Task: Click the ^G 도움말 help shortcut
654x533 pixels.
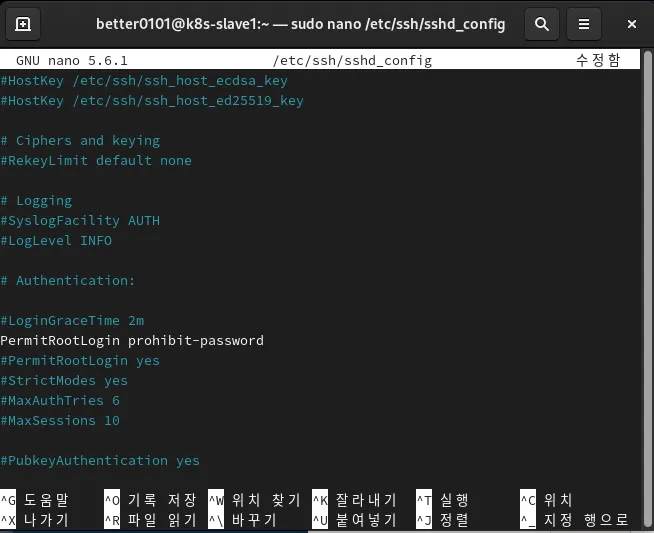Action: coord(34,500)
